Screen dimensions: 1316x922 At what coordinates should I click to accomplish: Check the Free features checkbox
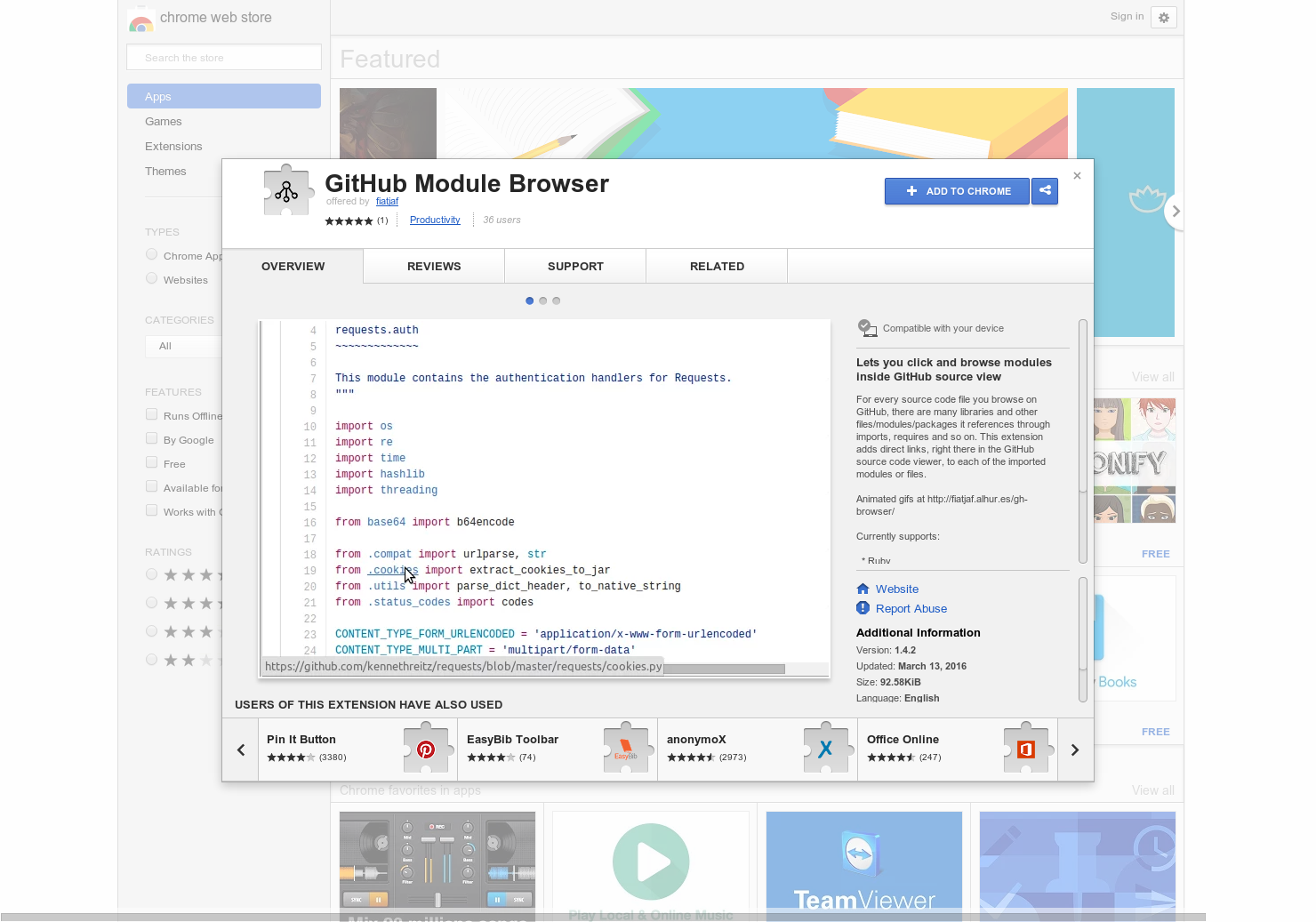tap(151, 461)
